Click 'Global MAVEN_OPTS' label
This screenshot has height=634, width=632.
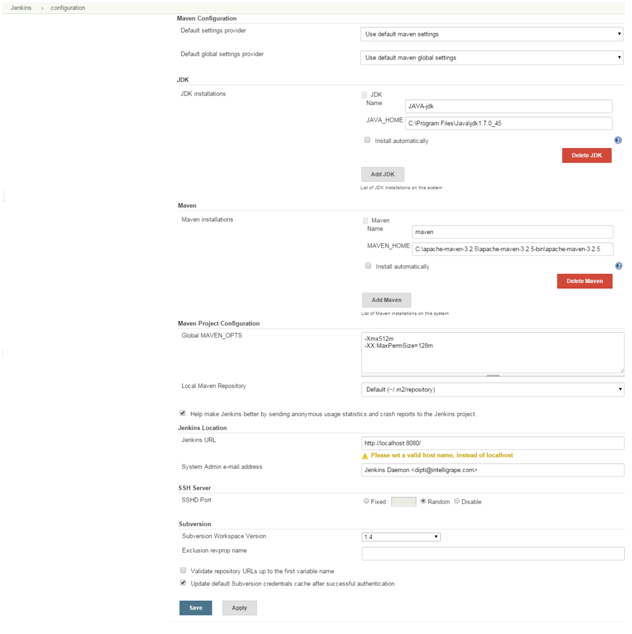211,336
